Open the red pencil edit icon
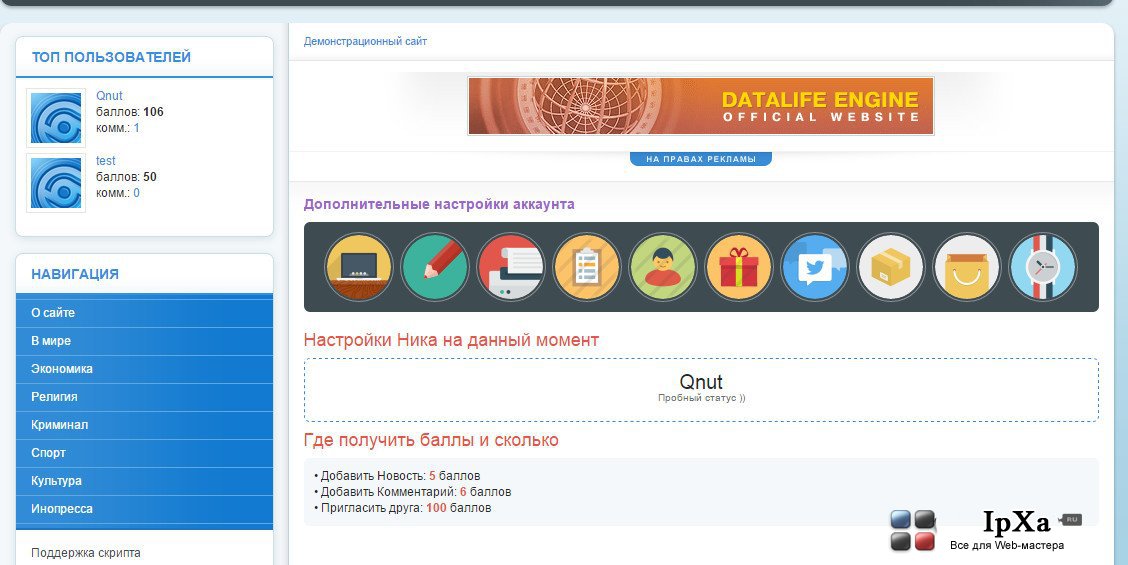 (x=435, y=267)
